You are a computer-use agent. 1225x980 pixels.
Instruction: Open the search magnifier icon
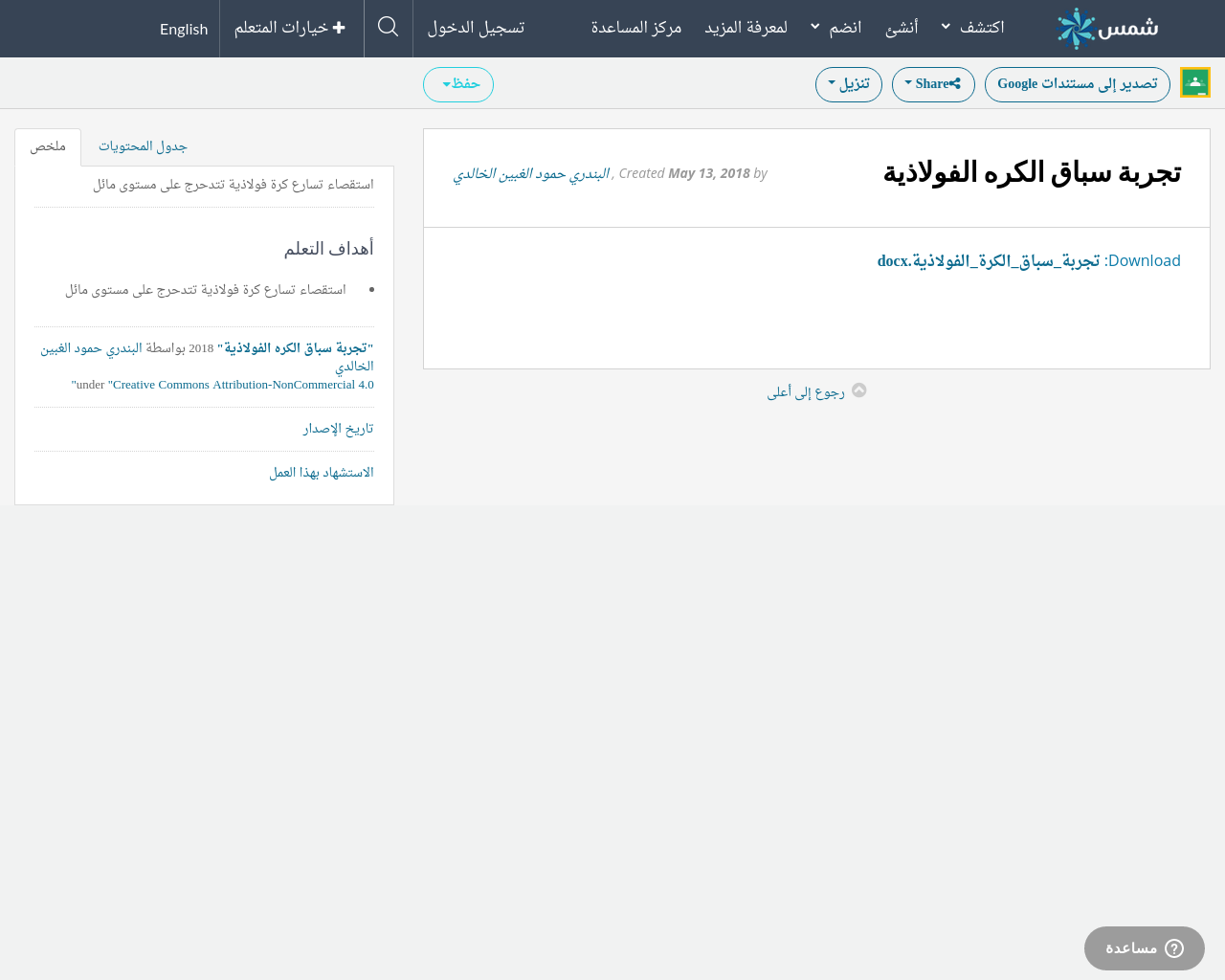pos(389,27)
